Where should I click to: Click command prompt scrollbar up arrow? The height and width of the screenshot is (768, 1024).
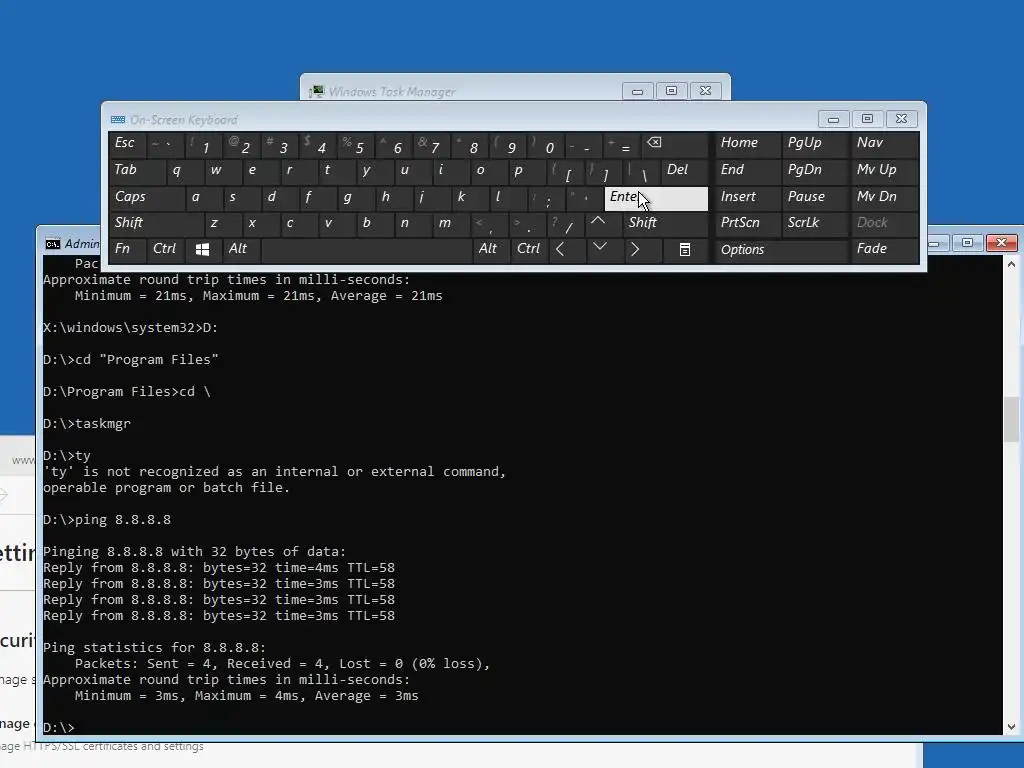[x=1012, y=265]
